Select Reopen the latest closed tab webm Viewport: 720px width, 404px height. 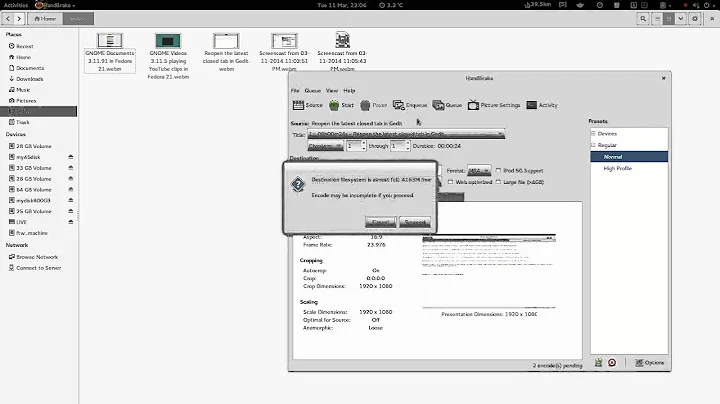(226, 53)
